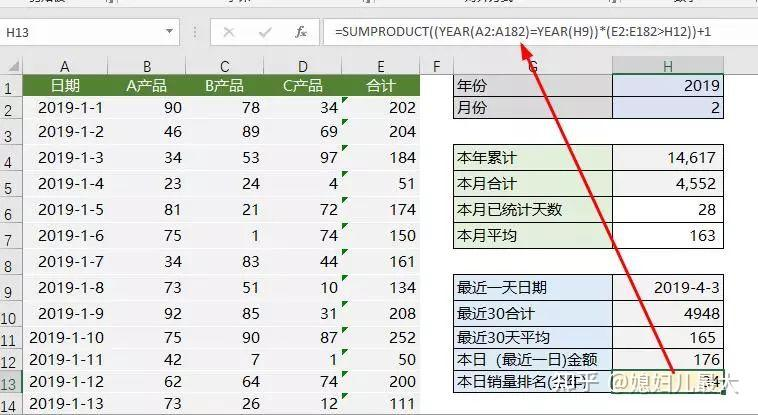The height and width of the screenshot is (415, 758).
Task: Select the month value 2 cell
Action: click(668, 107)
